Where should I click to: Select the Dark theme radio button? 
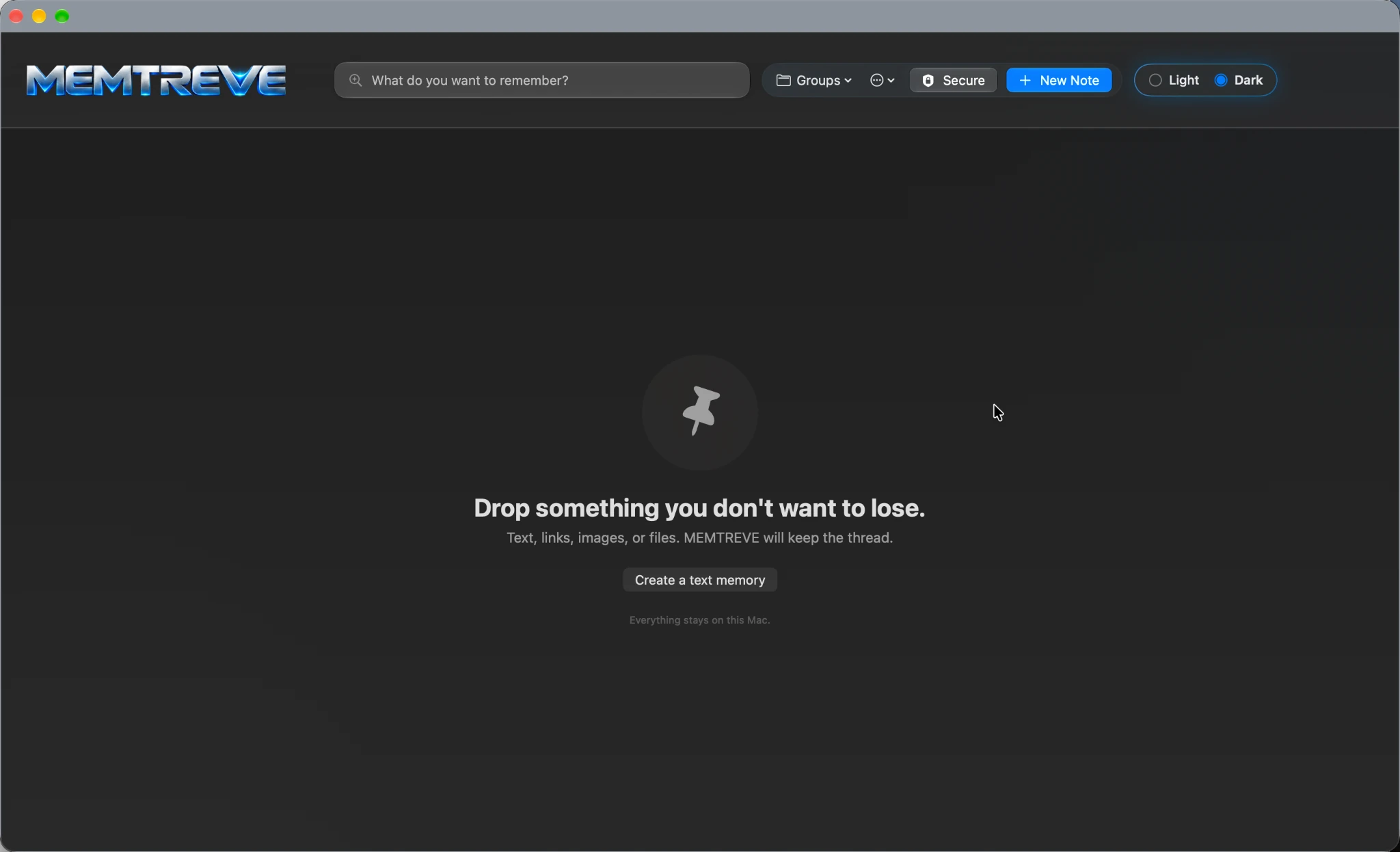click(x=1221, y=80)
